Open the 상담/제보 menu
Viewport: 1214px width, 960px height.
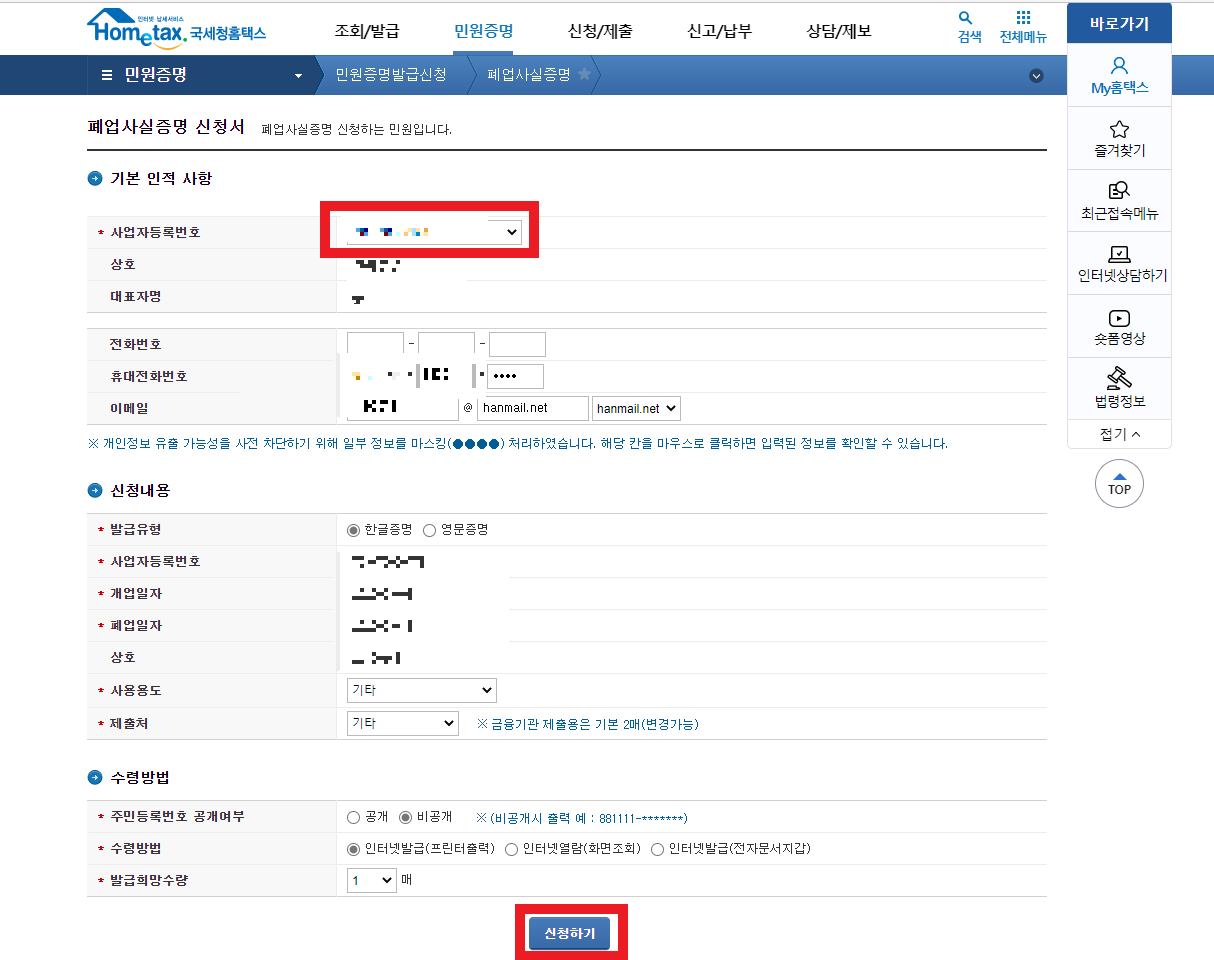pyautogui.click(x=839, y=31)
